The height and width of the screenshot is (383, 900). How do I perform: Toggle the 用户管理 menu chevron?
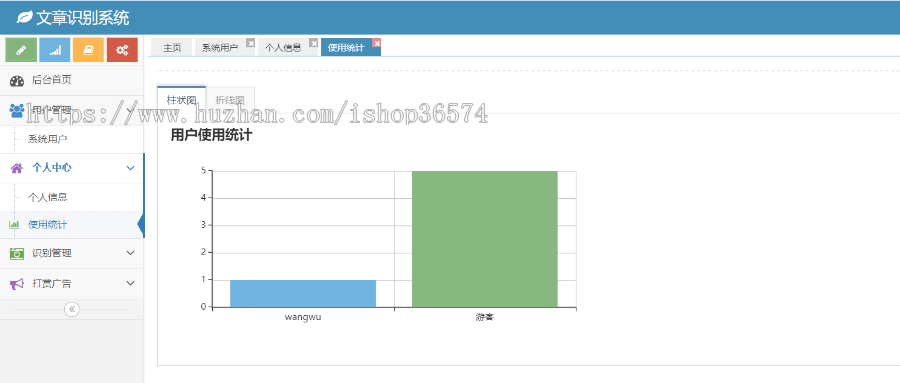(130, 110)
